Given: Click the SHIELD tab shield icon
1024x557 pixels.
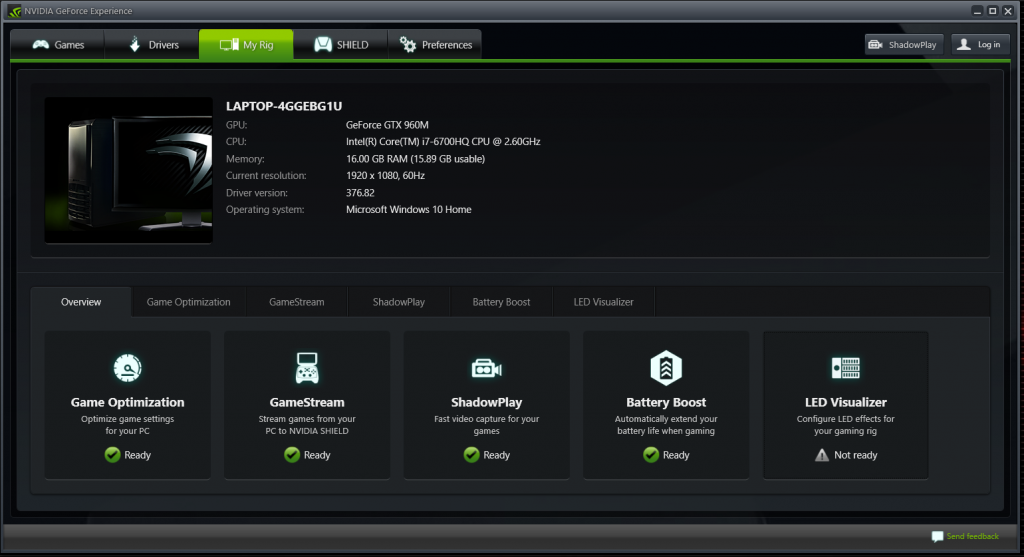Looking at the screenshot, I should pos(323,44).
